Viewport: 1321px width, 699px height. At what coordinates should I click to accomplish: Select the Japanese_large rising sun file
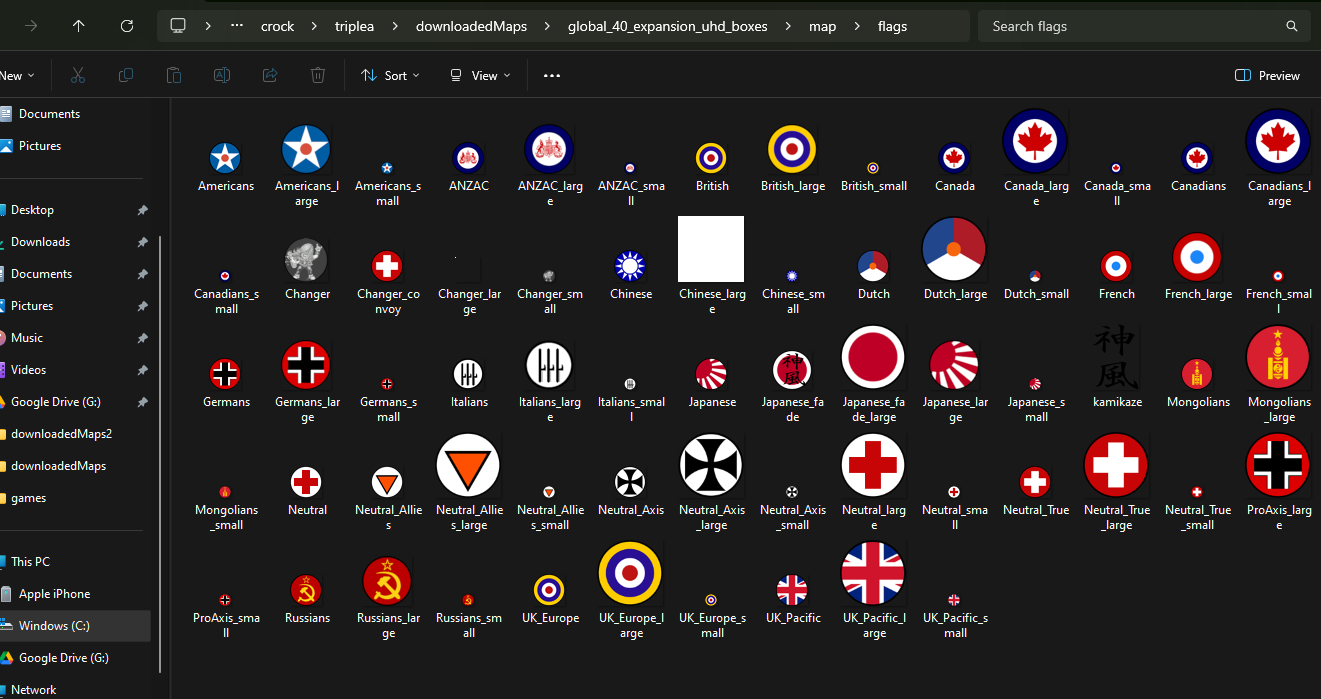[954, 365]
